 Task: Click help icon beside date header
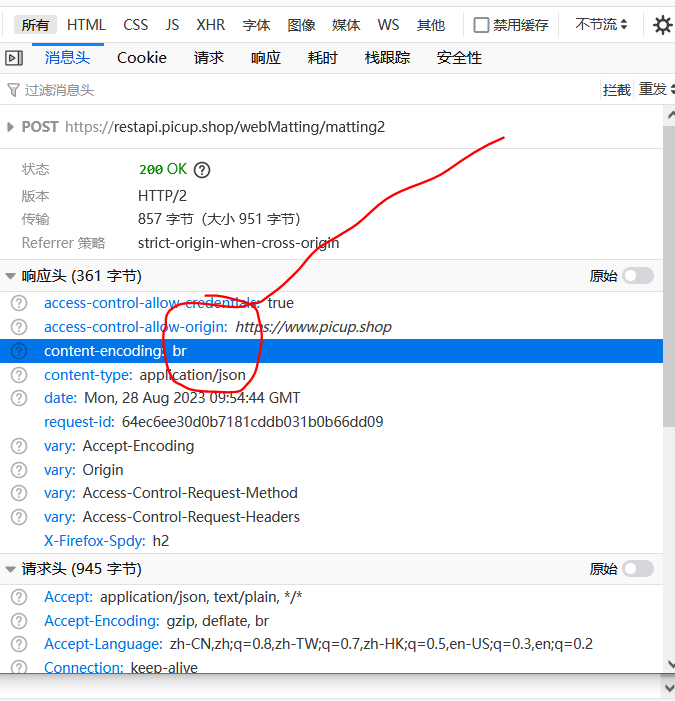point(19,398)
